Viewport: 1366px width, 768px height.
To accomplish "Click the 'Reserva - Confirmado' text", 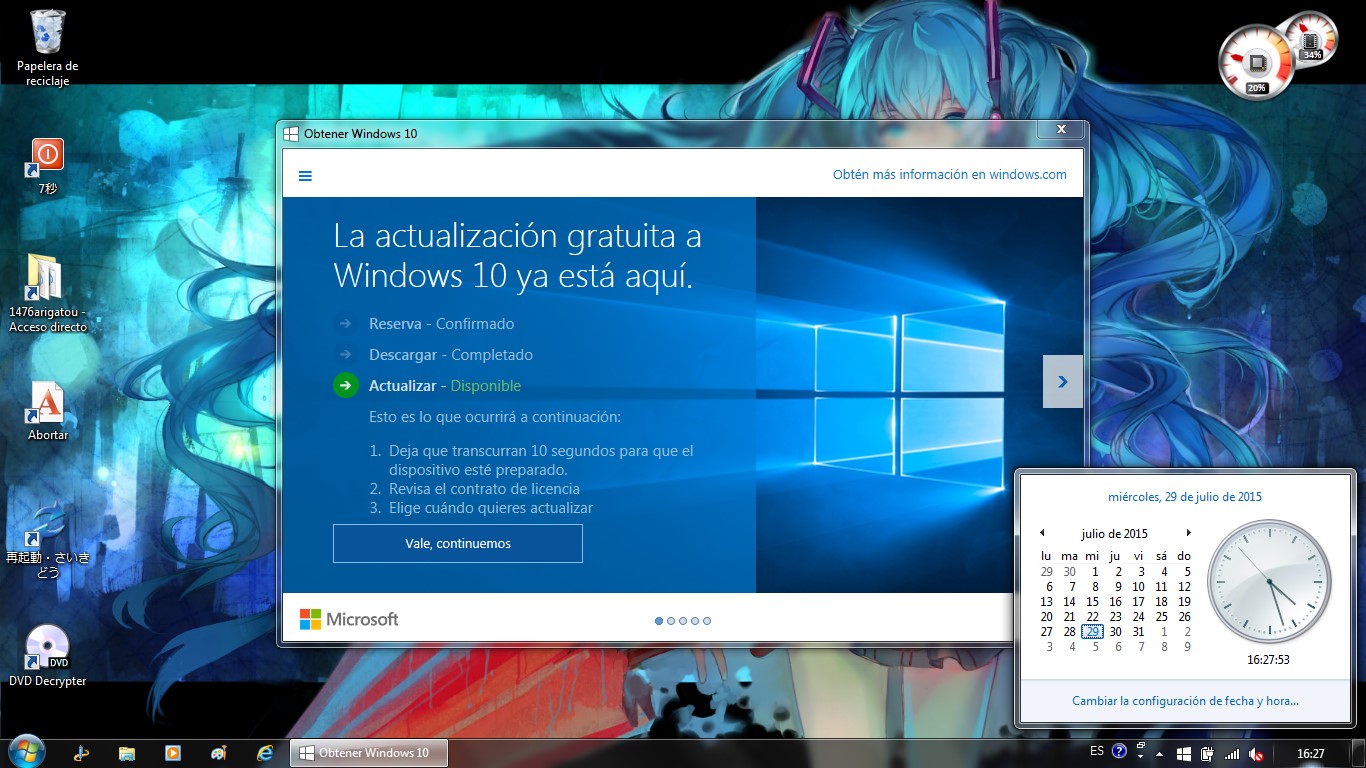I will coord(441,323).
